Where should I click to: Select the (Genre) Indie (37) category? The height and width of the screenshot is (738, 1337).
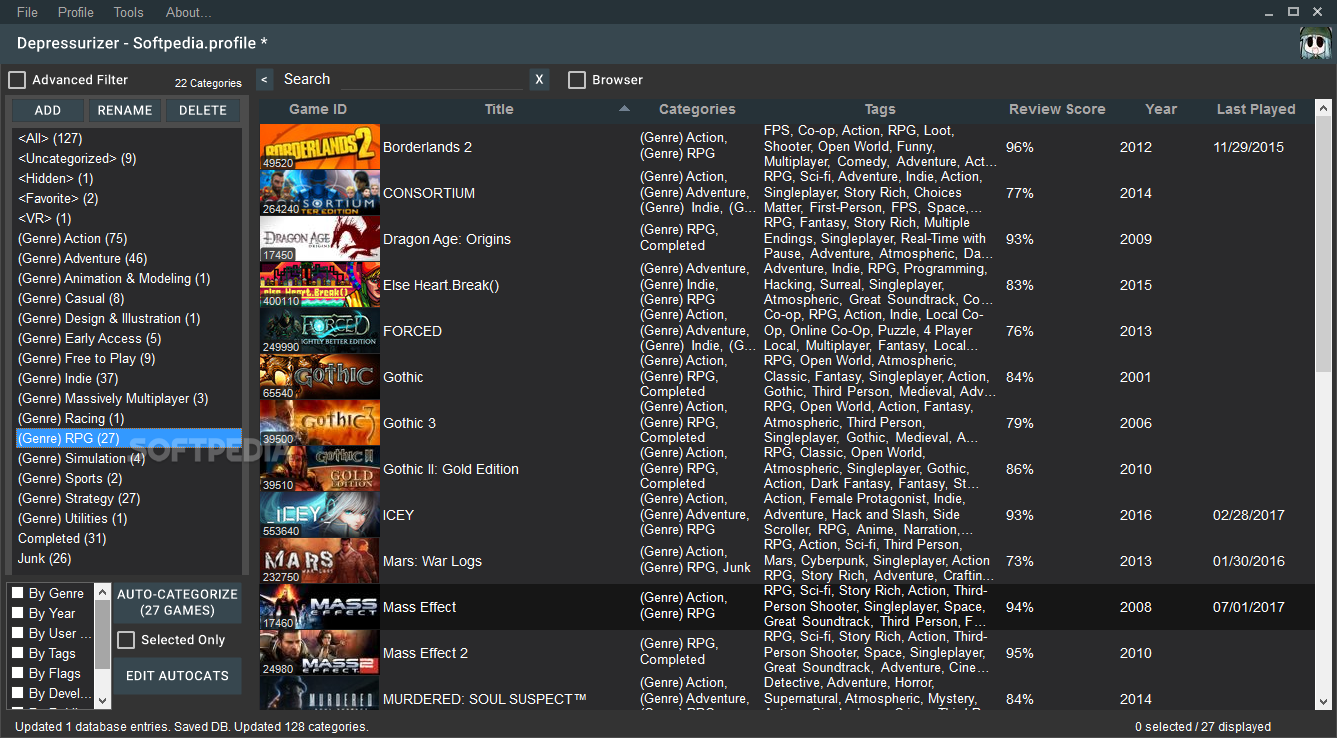tap(128, 379)
